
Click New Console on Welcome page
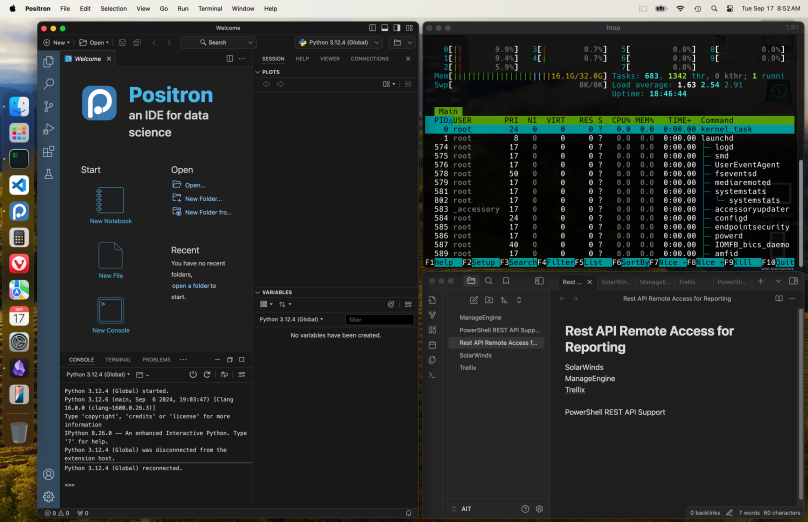click(x=111, y=315)
